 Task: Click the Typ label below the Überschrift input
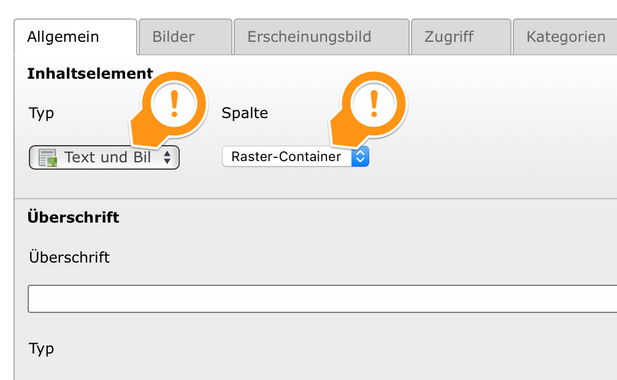click(41, 349)
